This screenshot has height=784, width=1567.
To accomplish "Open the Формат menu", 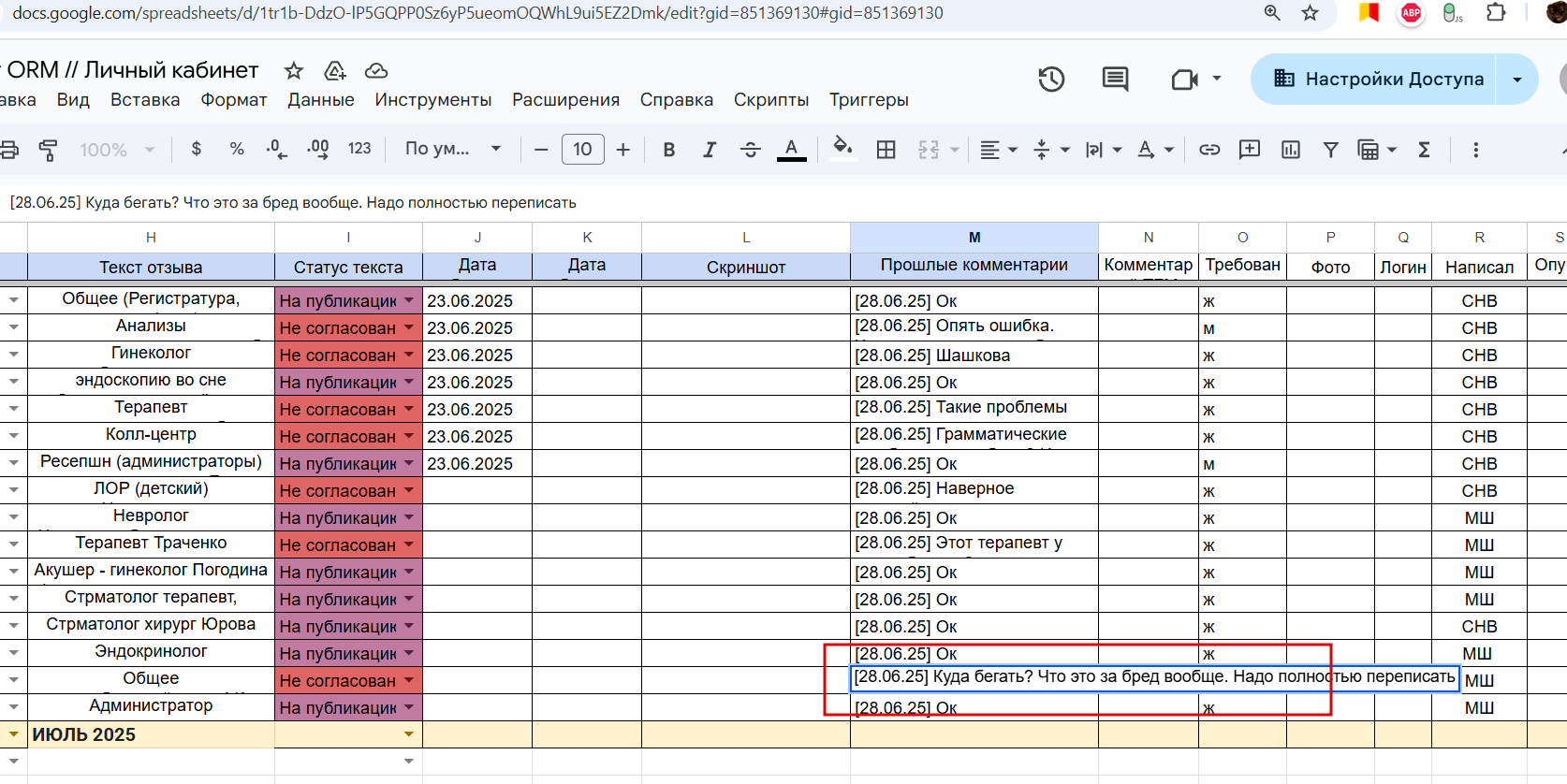I will [234, 100].
